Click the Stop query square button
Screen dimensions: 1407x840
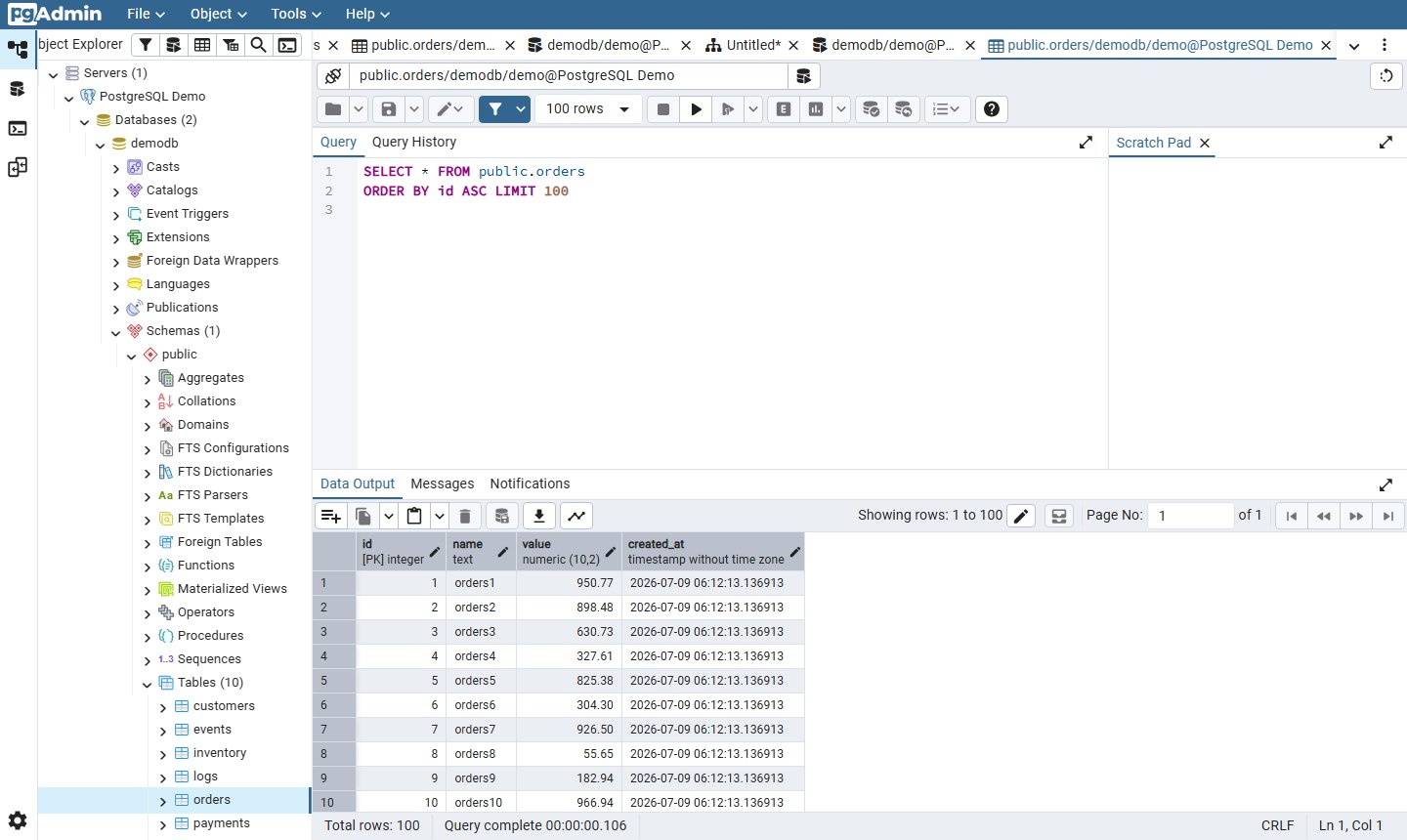(x=663, y=109)
